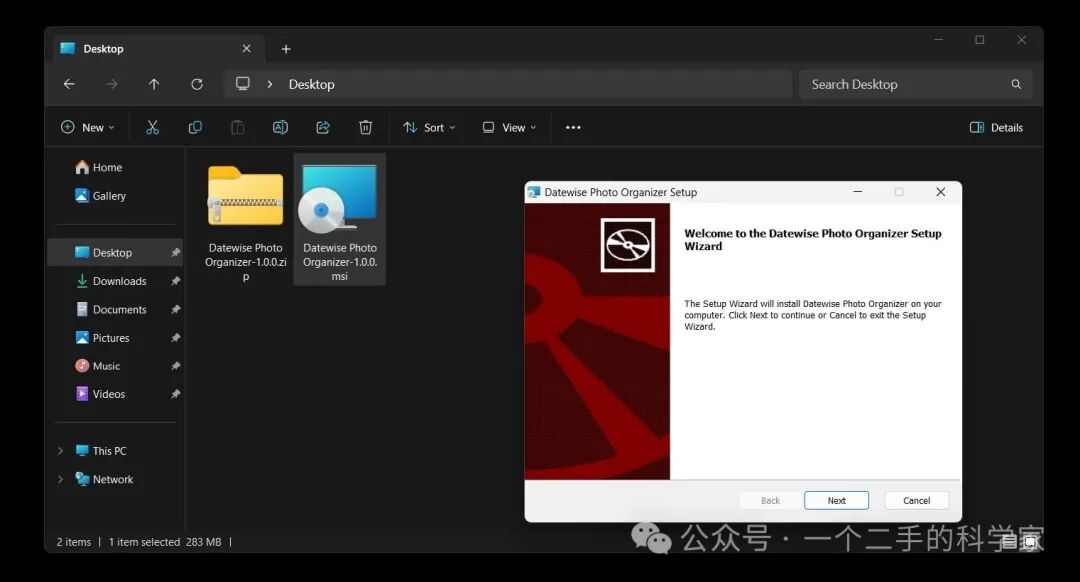Click the Setup window title bar icon
This screenshot has width=1080, height=582.
click(x=534, y=192)
